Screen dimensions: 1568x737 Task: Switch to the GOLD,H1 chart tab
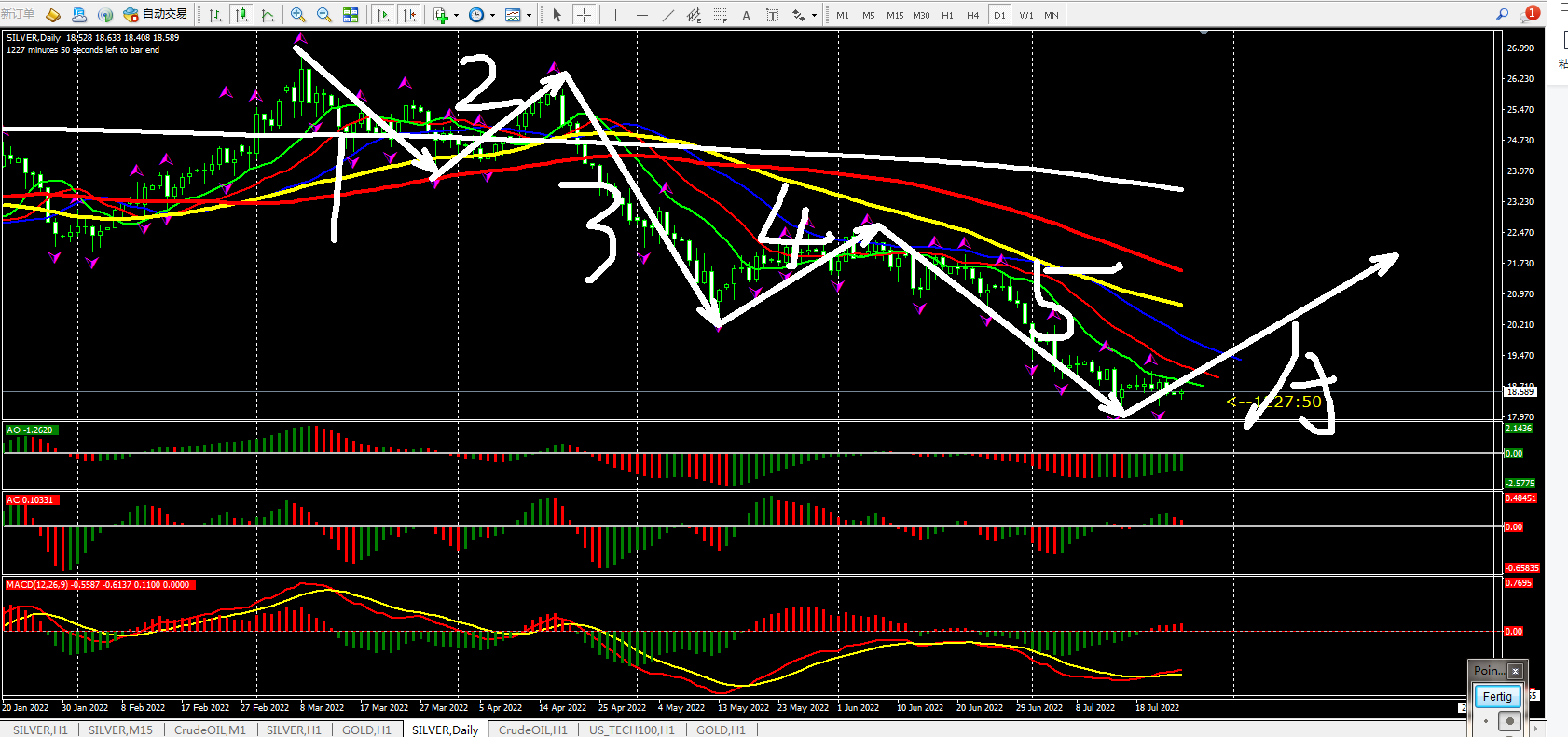point(366,730)
